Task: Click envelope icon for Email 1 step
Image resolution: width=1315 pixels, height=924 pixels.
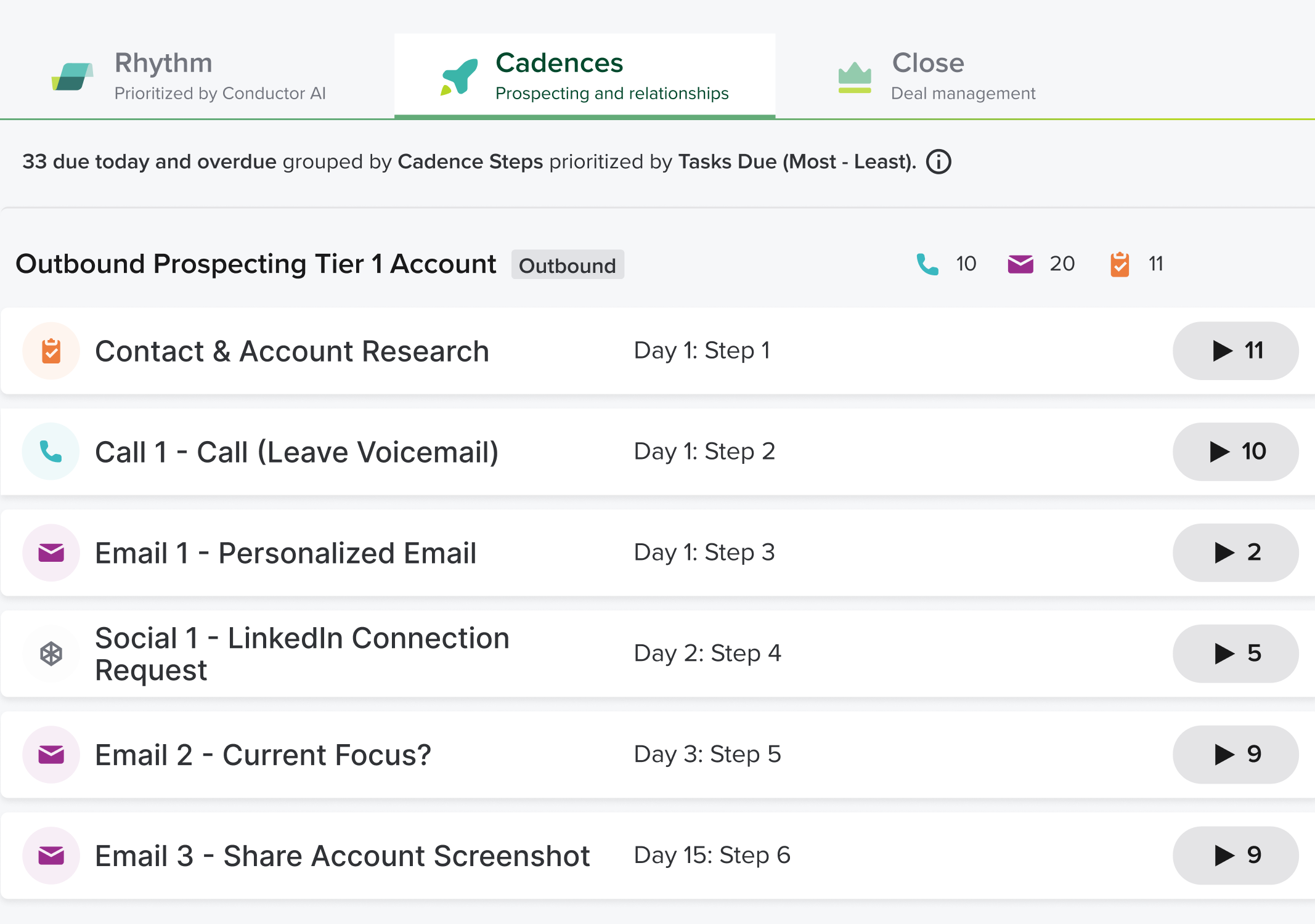Action: (51, 553)
